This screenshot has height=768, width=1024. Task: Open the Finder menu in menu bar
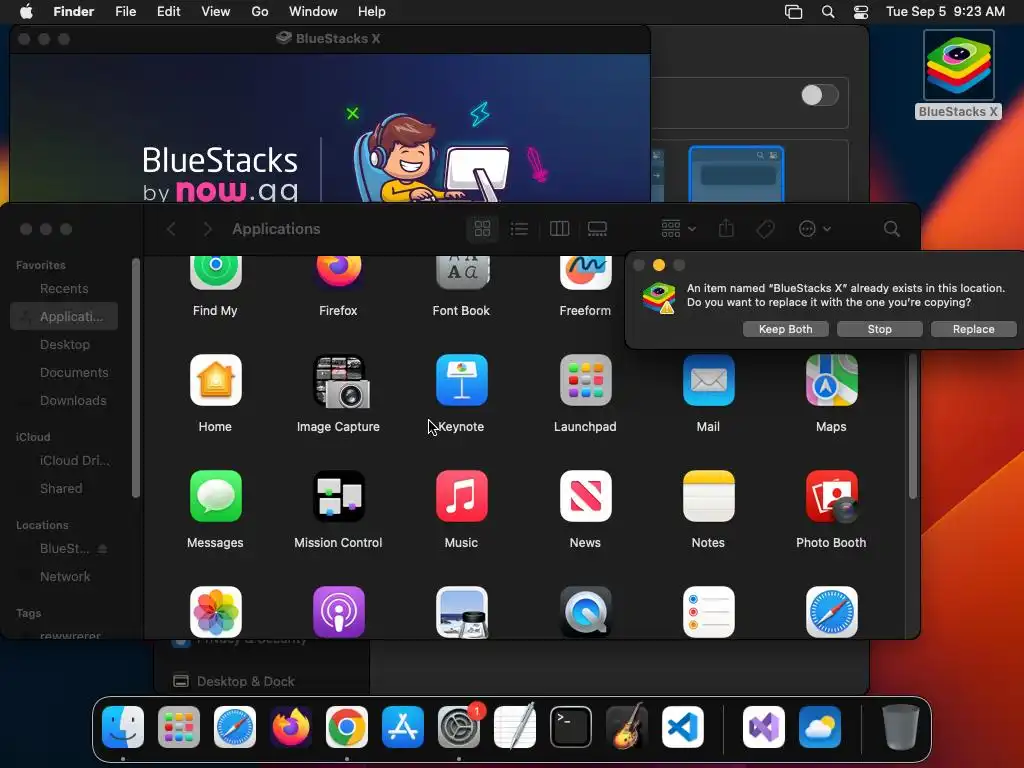[73, 12]
